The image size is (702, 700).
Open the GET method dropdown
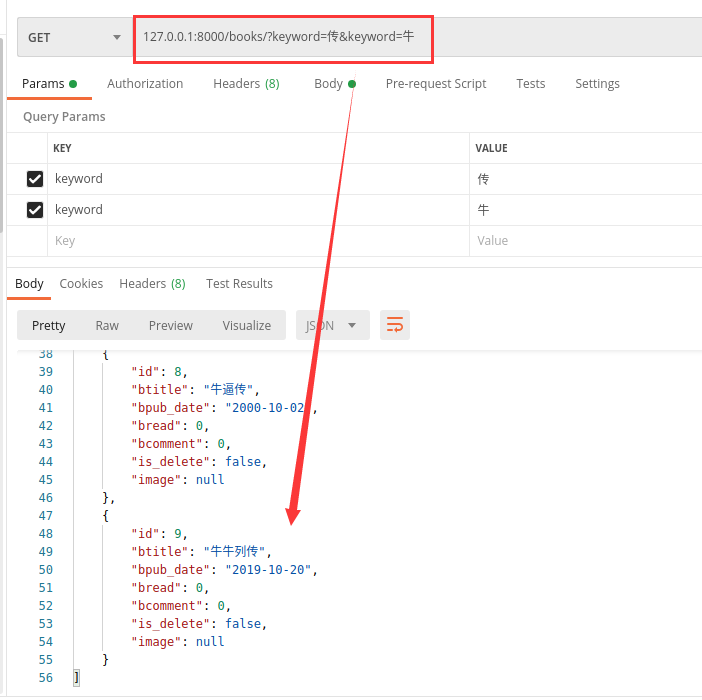[x=74, y=38]
